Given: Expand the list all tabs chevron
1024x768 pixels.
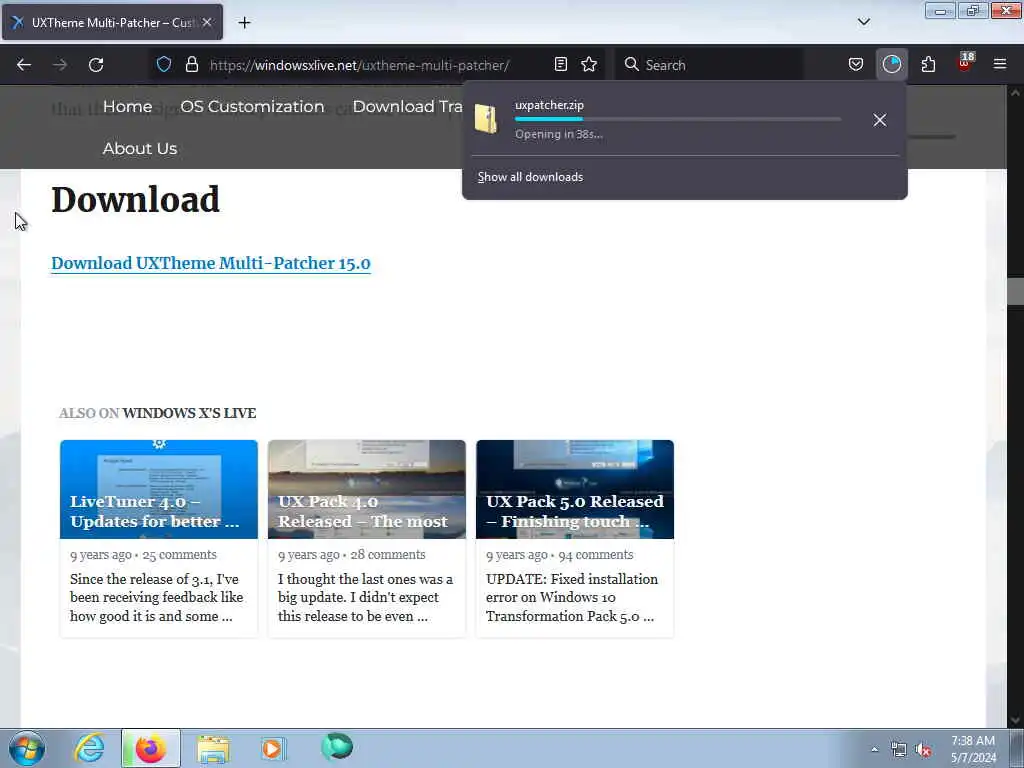Looking at the screenshot, I should 863,22.
